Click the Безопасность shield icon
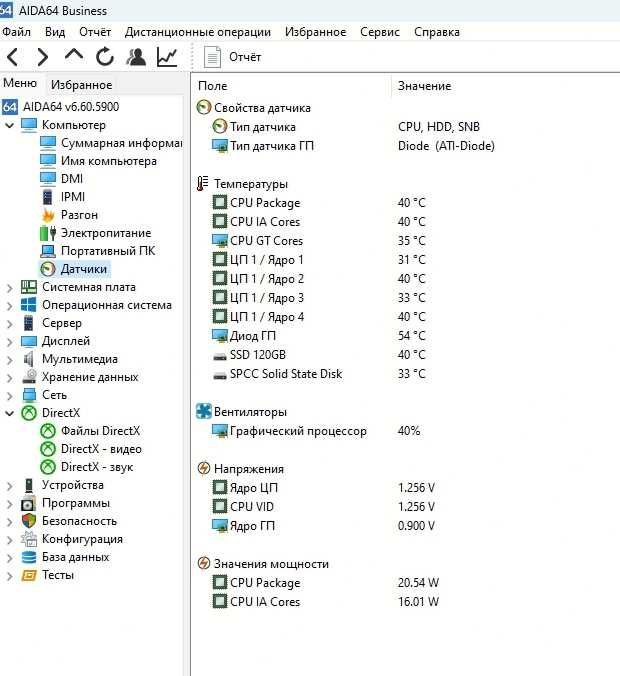Image resolution: width=620 pixels, height=676 pixels. 29,521
